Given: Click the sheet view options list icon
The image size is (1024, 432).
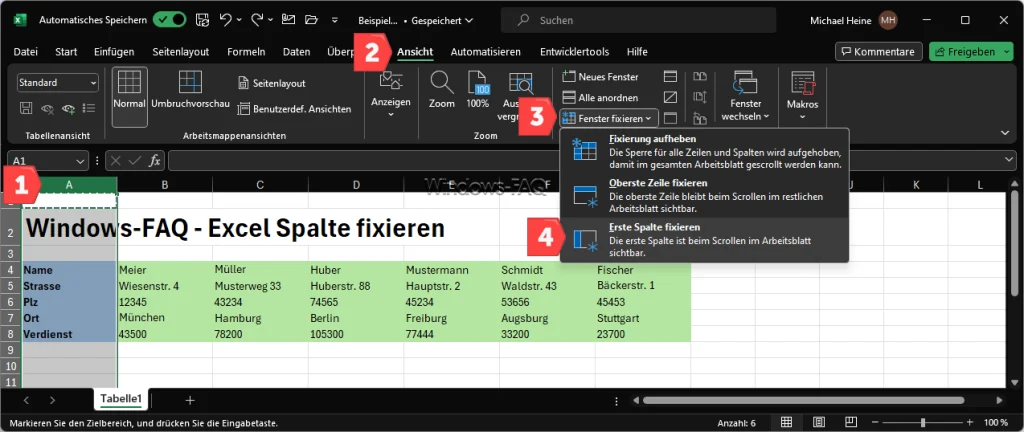Looking at the screenshot, I should pyautogui.click(x=89, y=108).
